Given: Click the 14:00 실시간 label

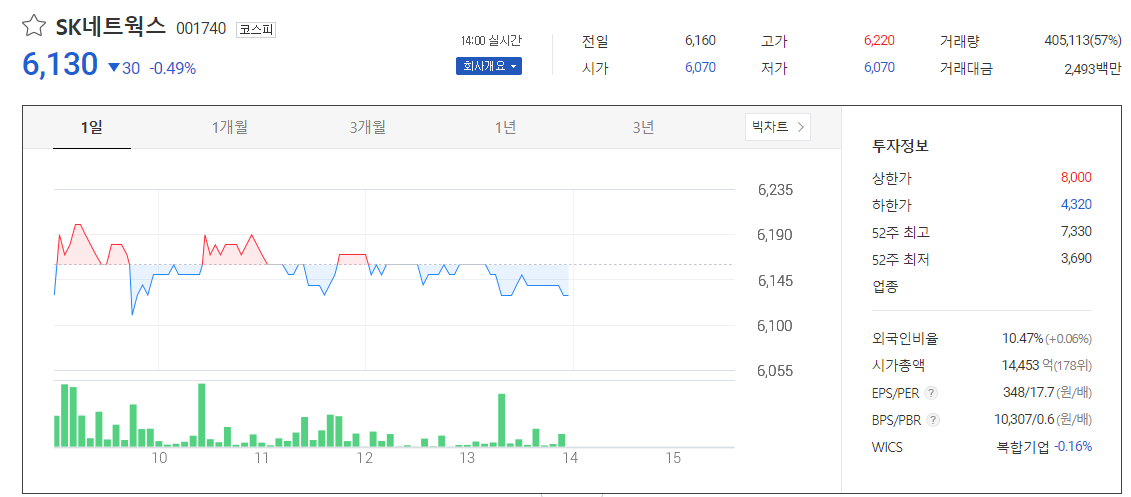Looking at the screenshot, I should 491,41.
